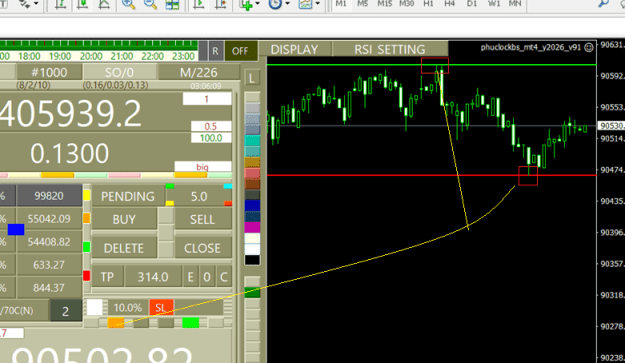Screen dimensions: 625x363
Task: Select the M/226 tab
Action: [x=199, y=72]
